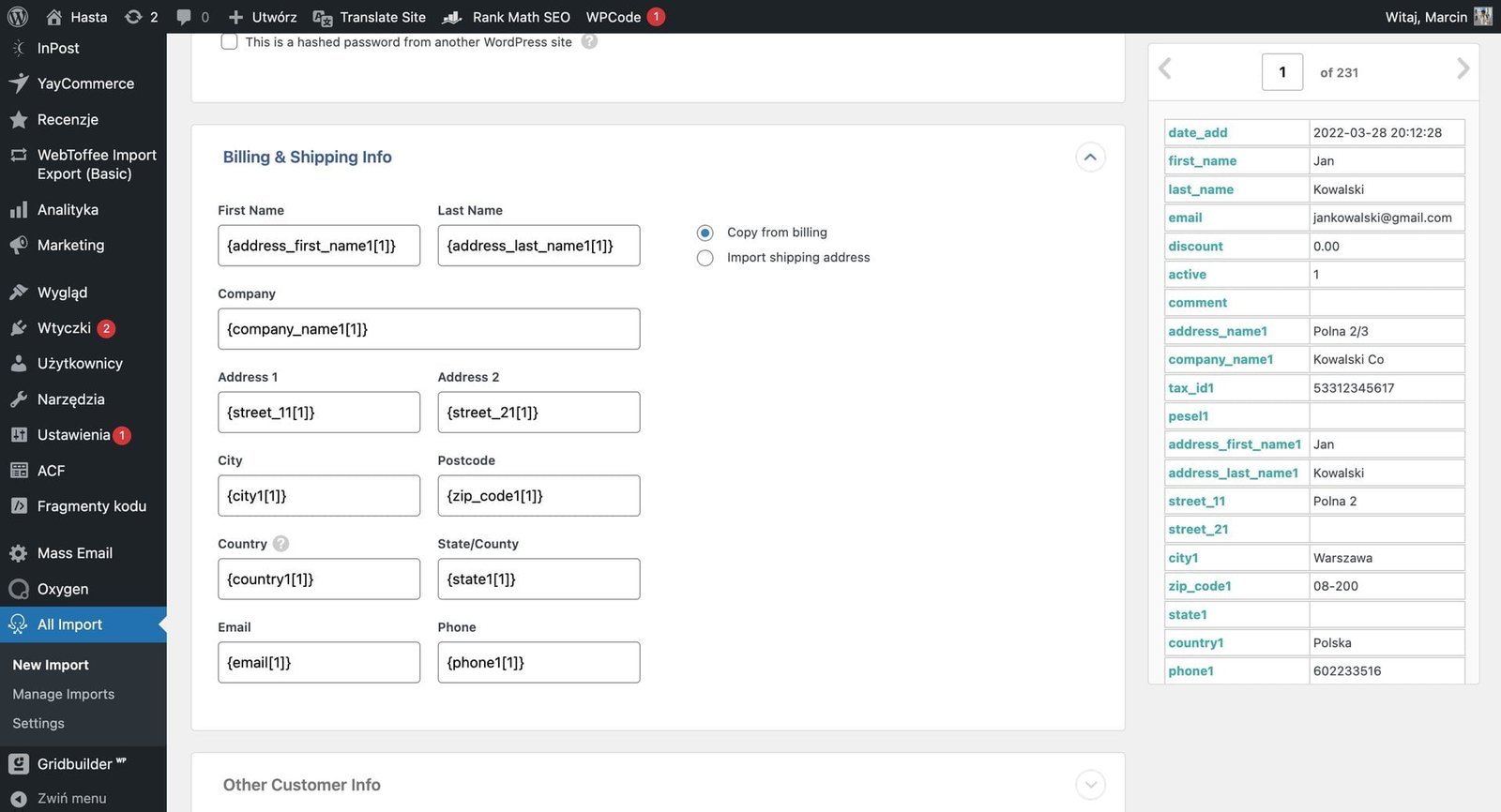
Task: Click help icon next to Country
Action: click(x=280, y=544)
